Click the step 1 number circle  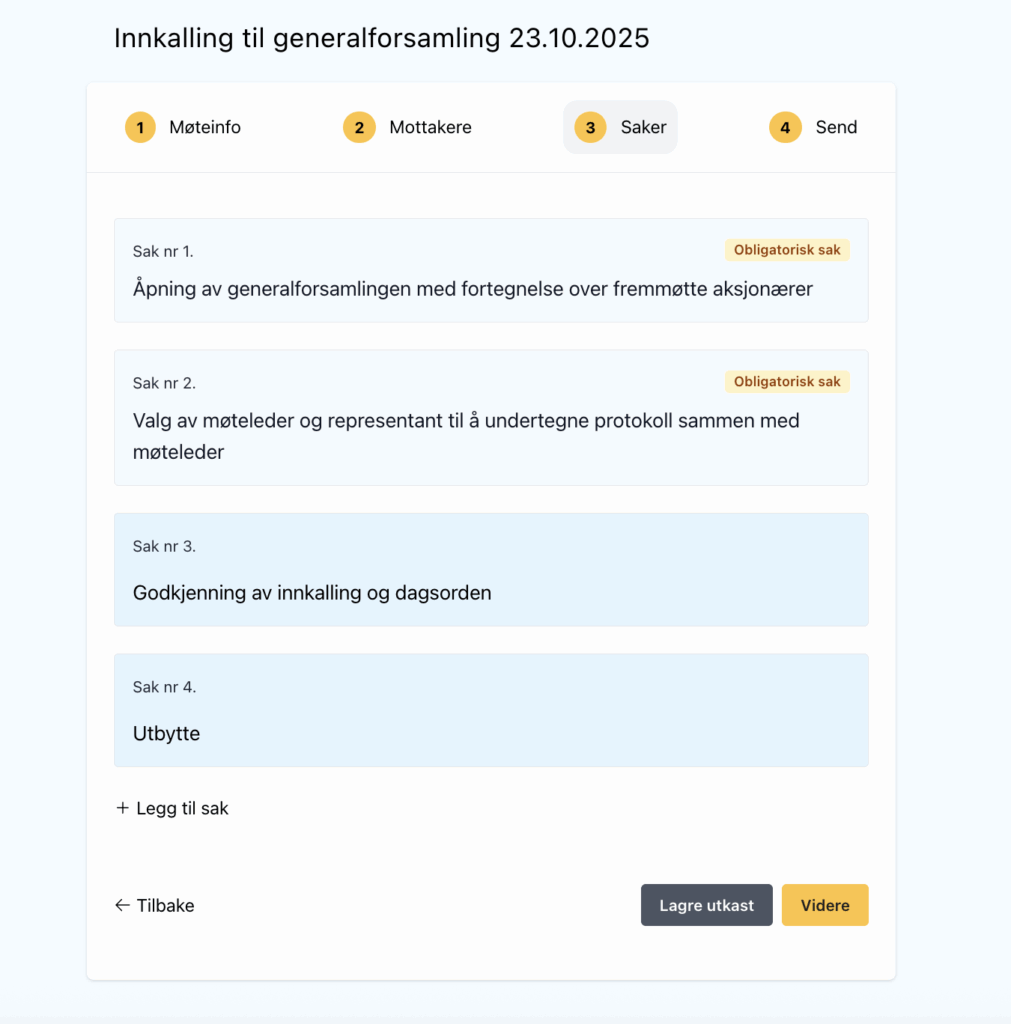140,128
